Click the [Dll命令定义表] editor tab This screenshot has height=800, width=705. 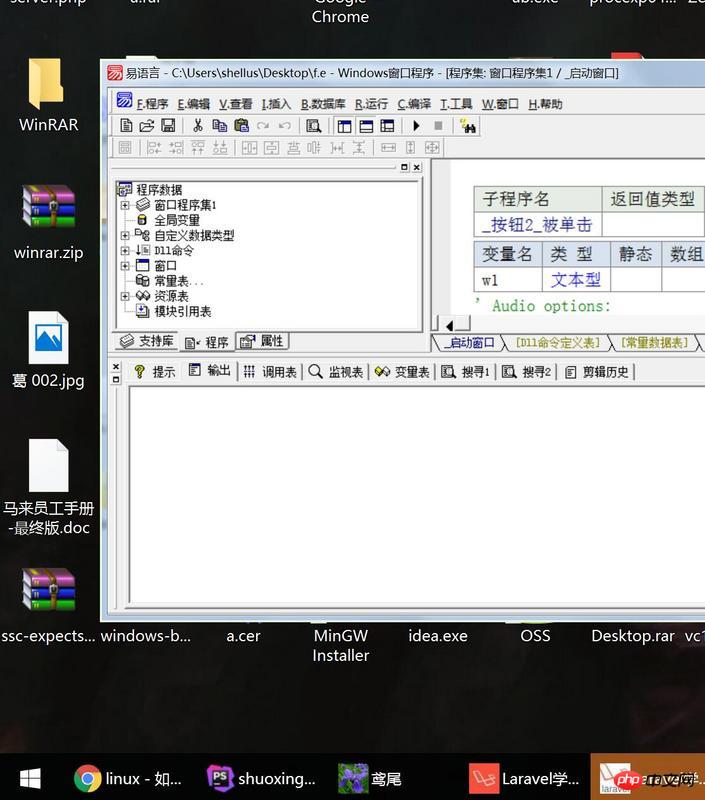point(557,343)
